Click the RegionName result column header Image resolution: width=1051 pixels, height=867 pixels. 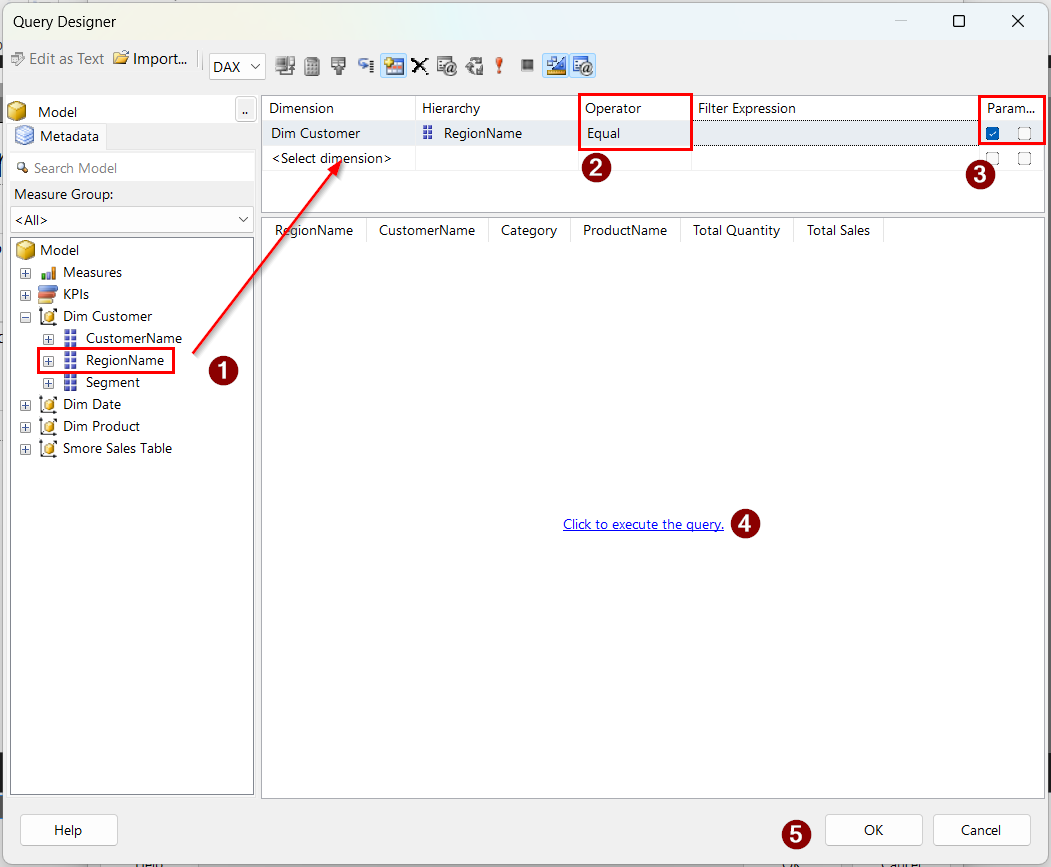pyautogui.click(x=314, y=231)
